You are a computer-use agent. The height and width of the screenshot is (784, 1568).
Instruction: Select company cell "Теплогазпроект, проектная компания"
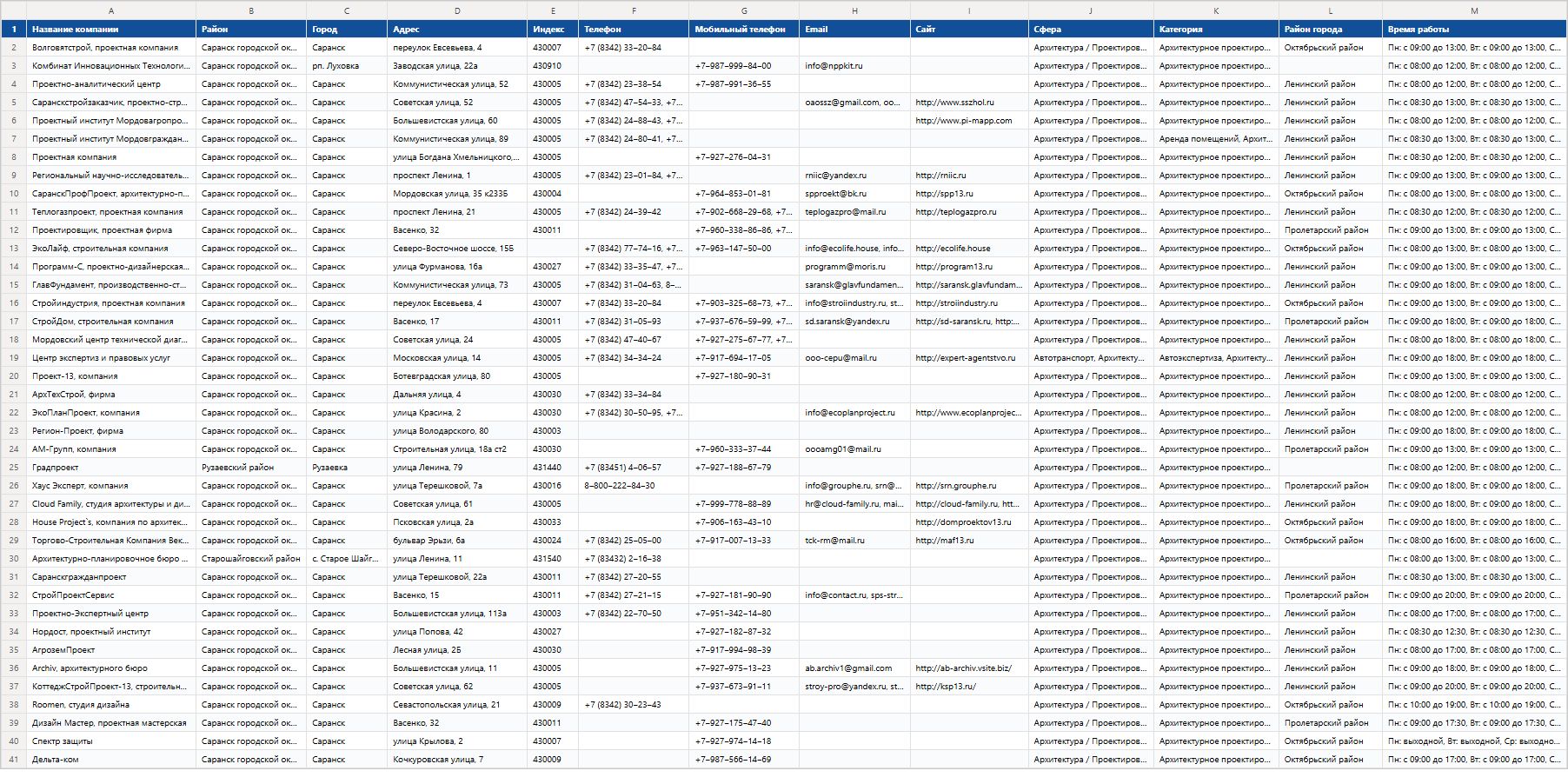111,212
